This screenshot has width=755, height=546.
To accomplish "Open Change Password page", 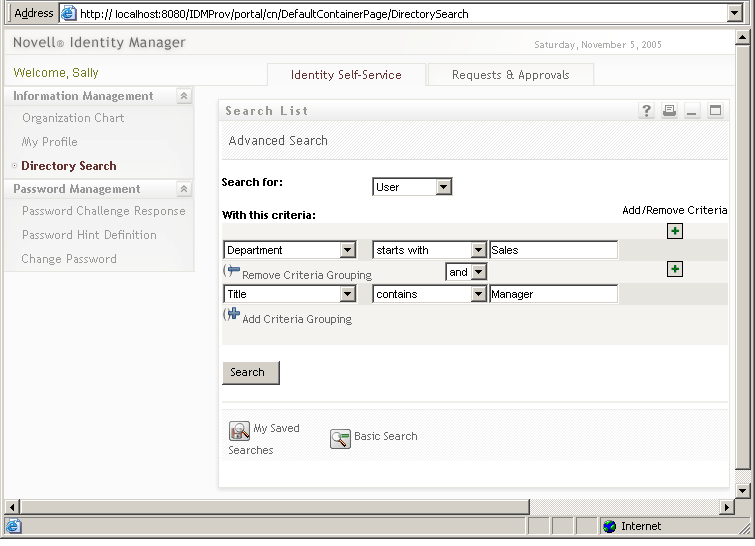I will point(69,259).
